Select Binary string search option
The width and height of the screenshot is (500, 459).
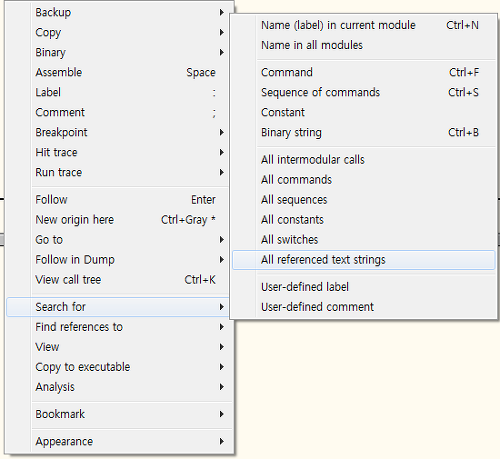364,132
